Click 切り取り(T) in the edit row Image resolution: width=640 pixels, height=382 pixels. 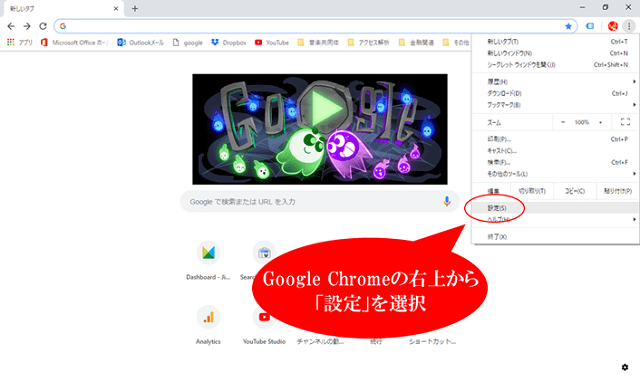(532, 191)
